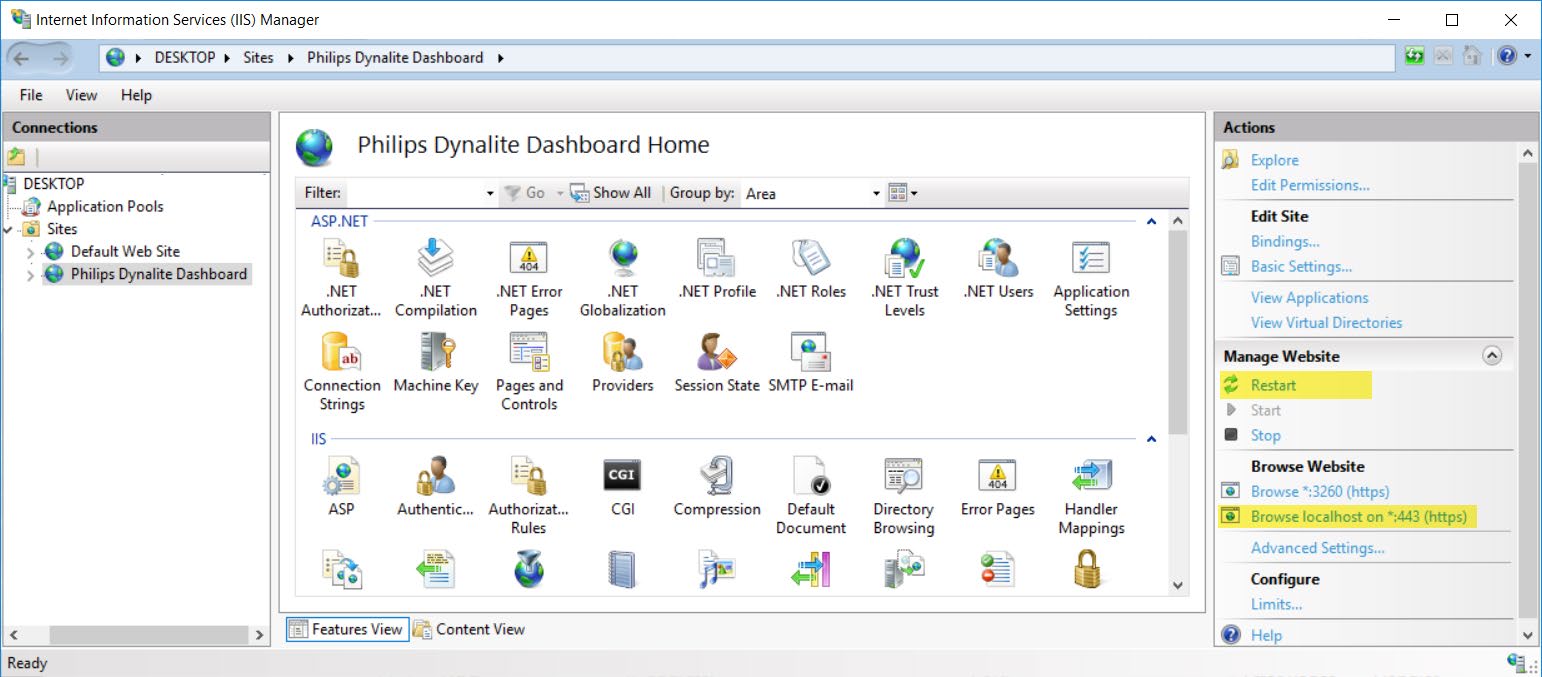Open the CGI feature icon
Screen dimensions: 1542x677
[x=622, y=476]
